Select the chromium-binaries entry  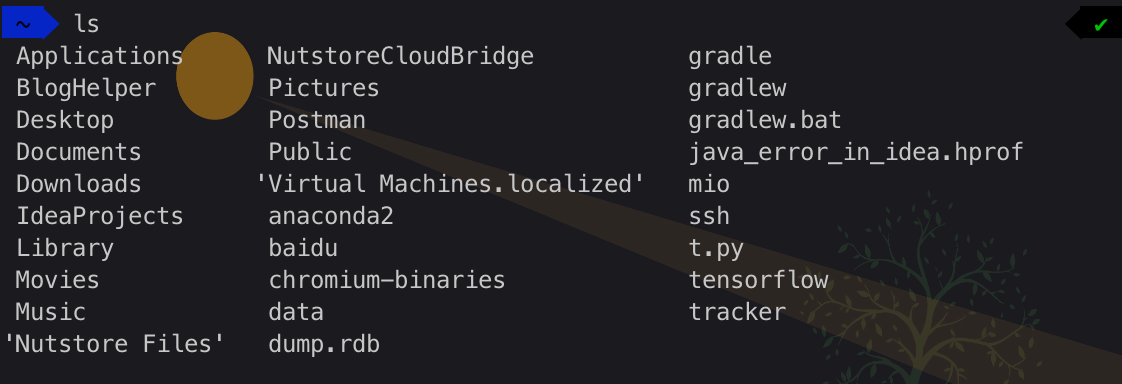(387, 280)
